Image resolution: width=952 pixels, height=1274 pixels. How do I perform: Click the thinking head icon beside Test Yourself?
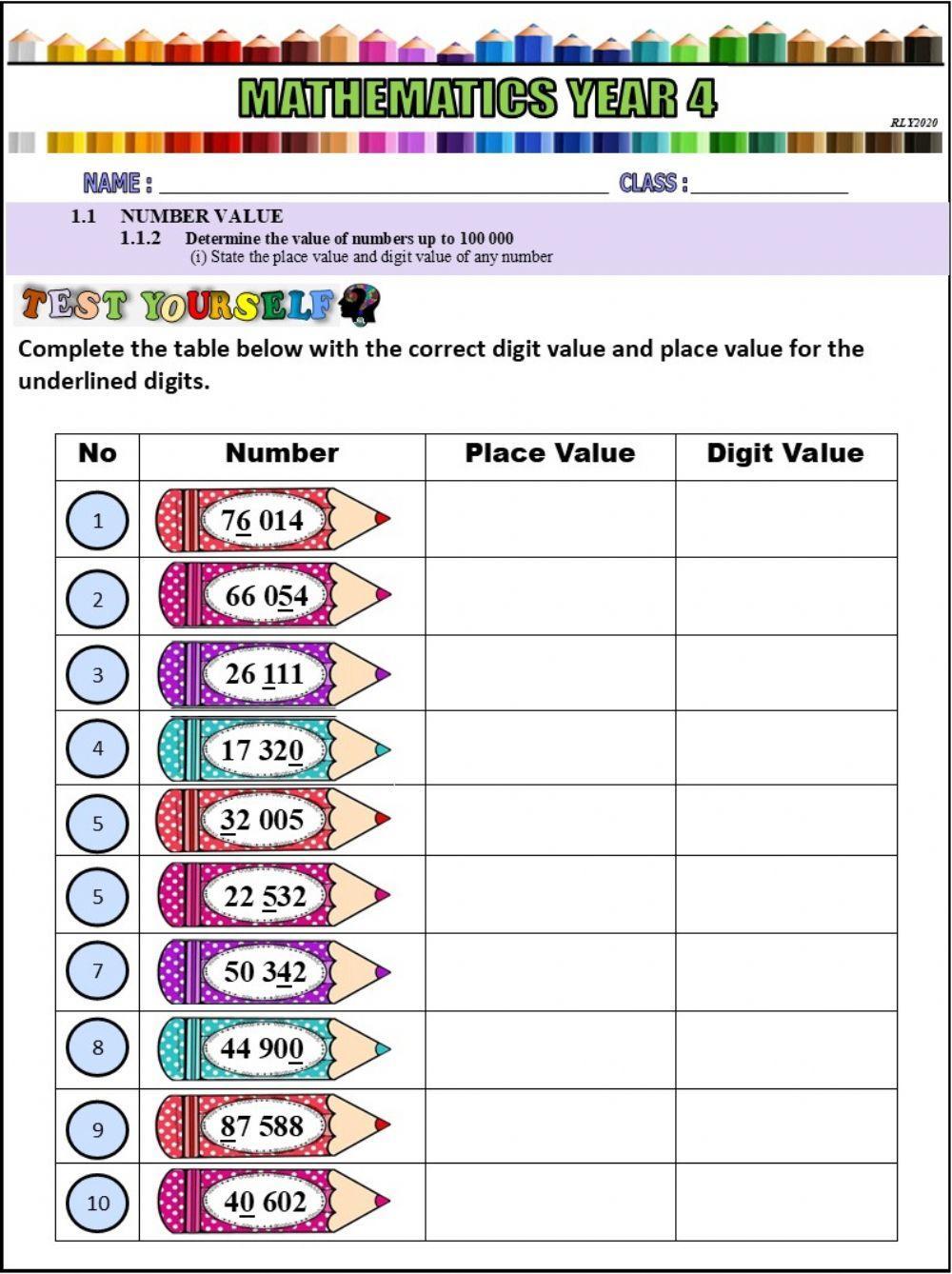[x=360, y=305]
